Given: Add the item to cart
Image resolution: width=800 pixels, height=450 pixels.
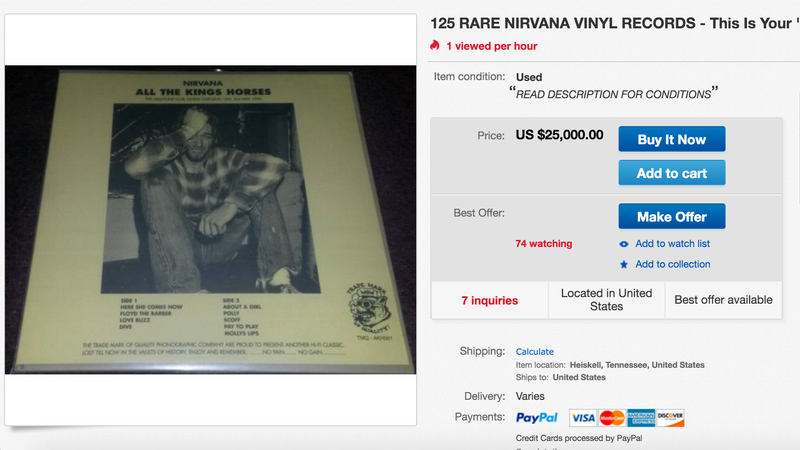Looking at the screenshot, I should click(x=671, y=173).
